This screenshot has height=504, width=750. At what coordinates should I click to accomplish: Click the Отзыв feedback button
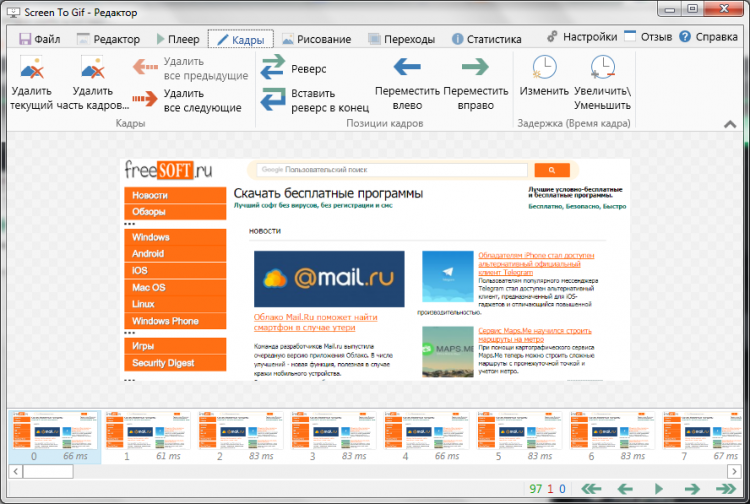tap(649, 37)
